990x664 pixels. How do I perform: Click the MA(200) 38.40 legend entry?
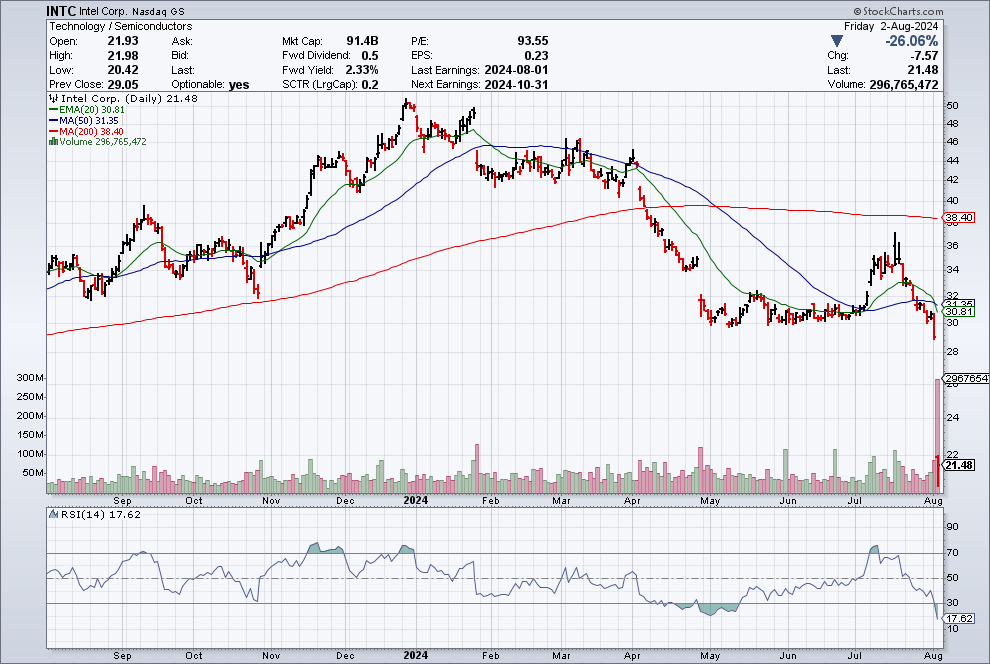tap(86, 131)
